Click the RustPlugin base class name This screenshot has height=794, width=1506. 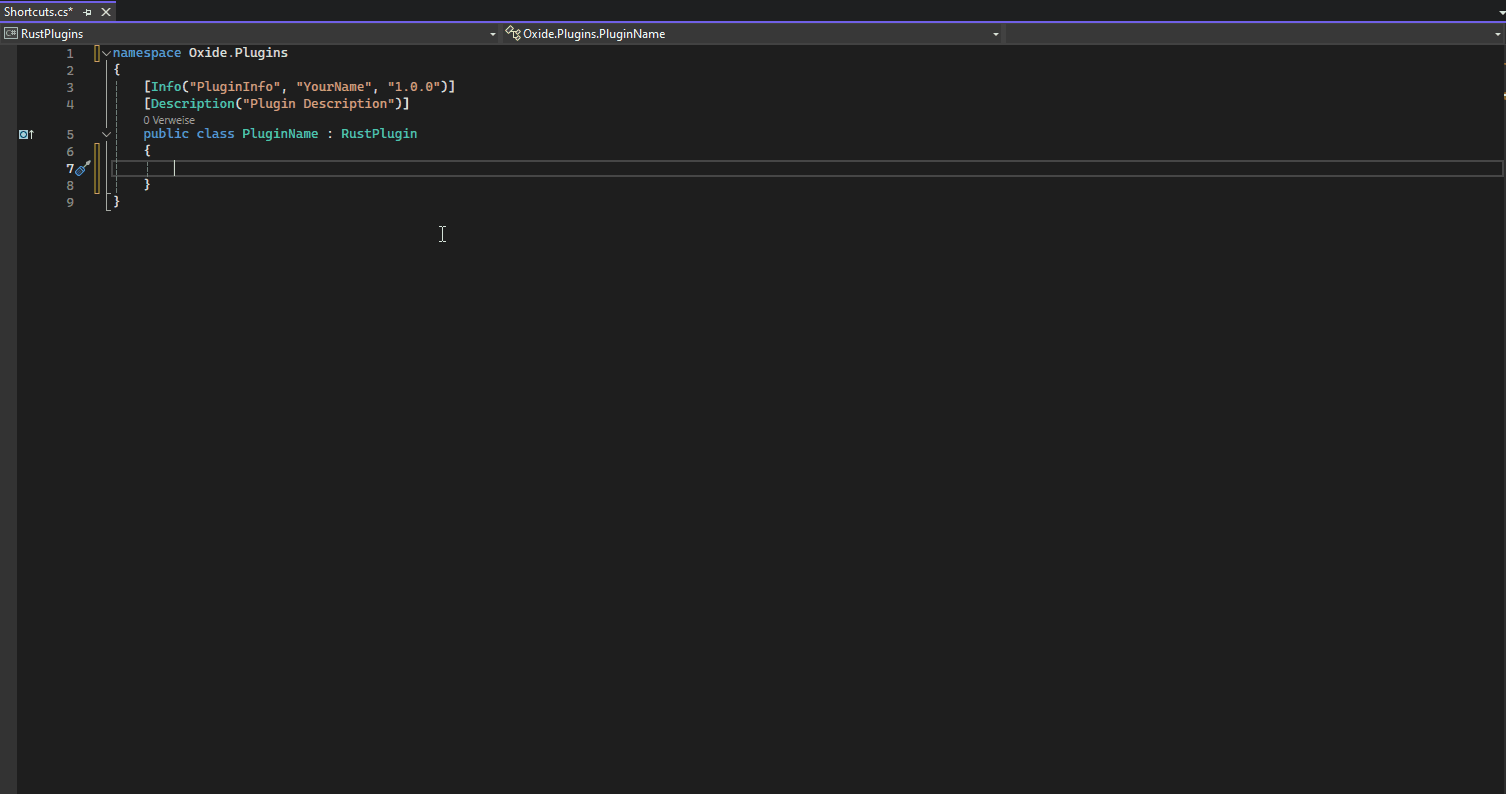tap(379, 134)
